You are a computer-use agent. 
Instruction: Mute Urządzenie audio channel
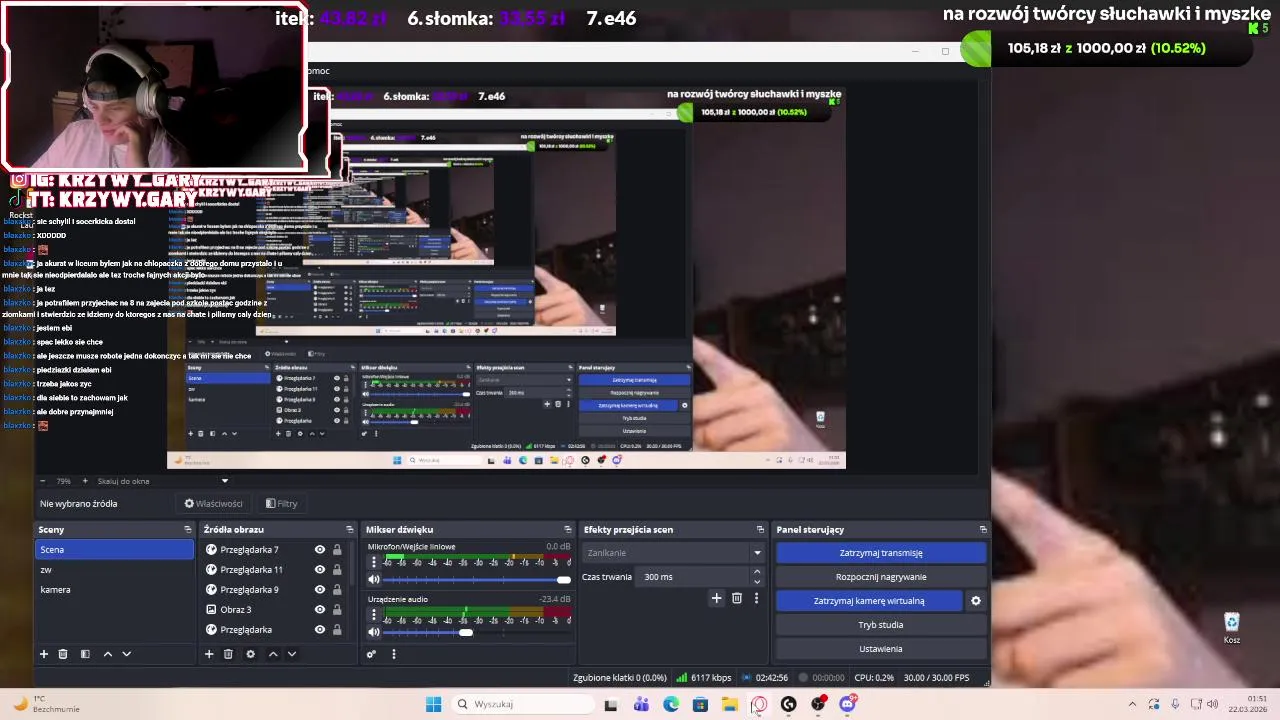[x=374, y=632]
